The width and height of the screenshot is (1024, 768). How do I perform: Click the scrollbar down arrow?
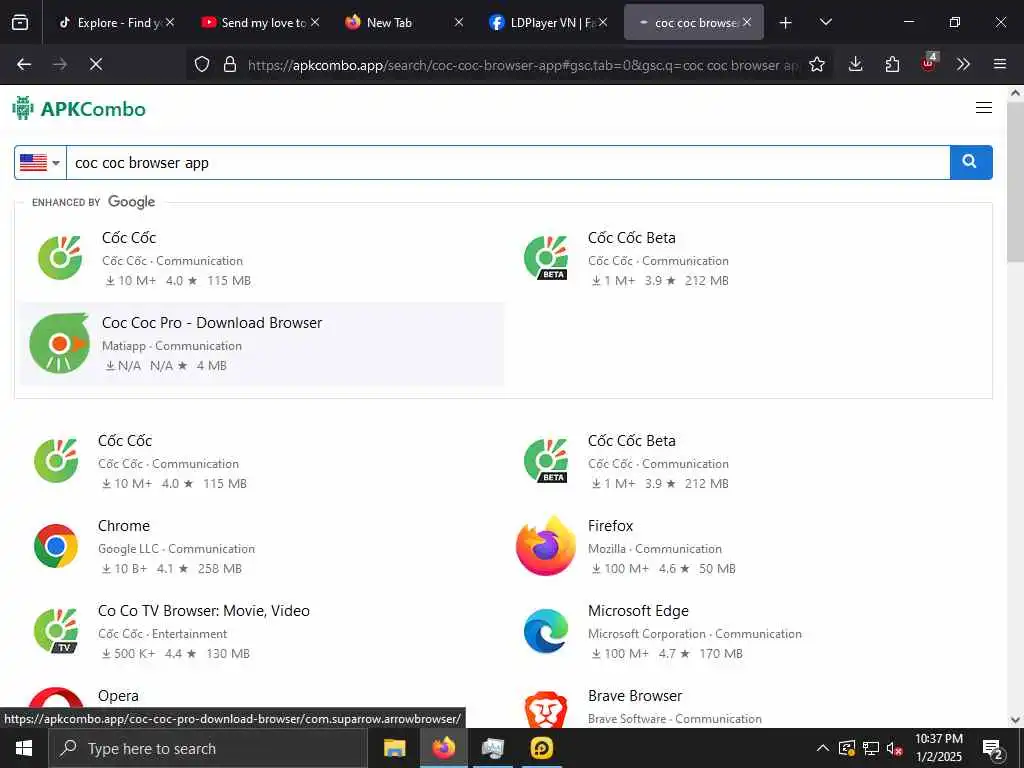click(1015, 720)
